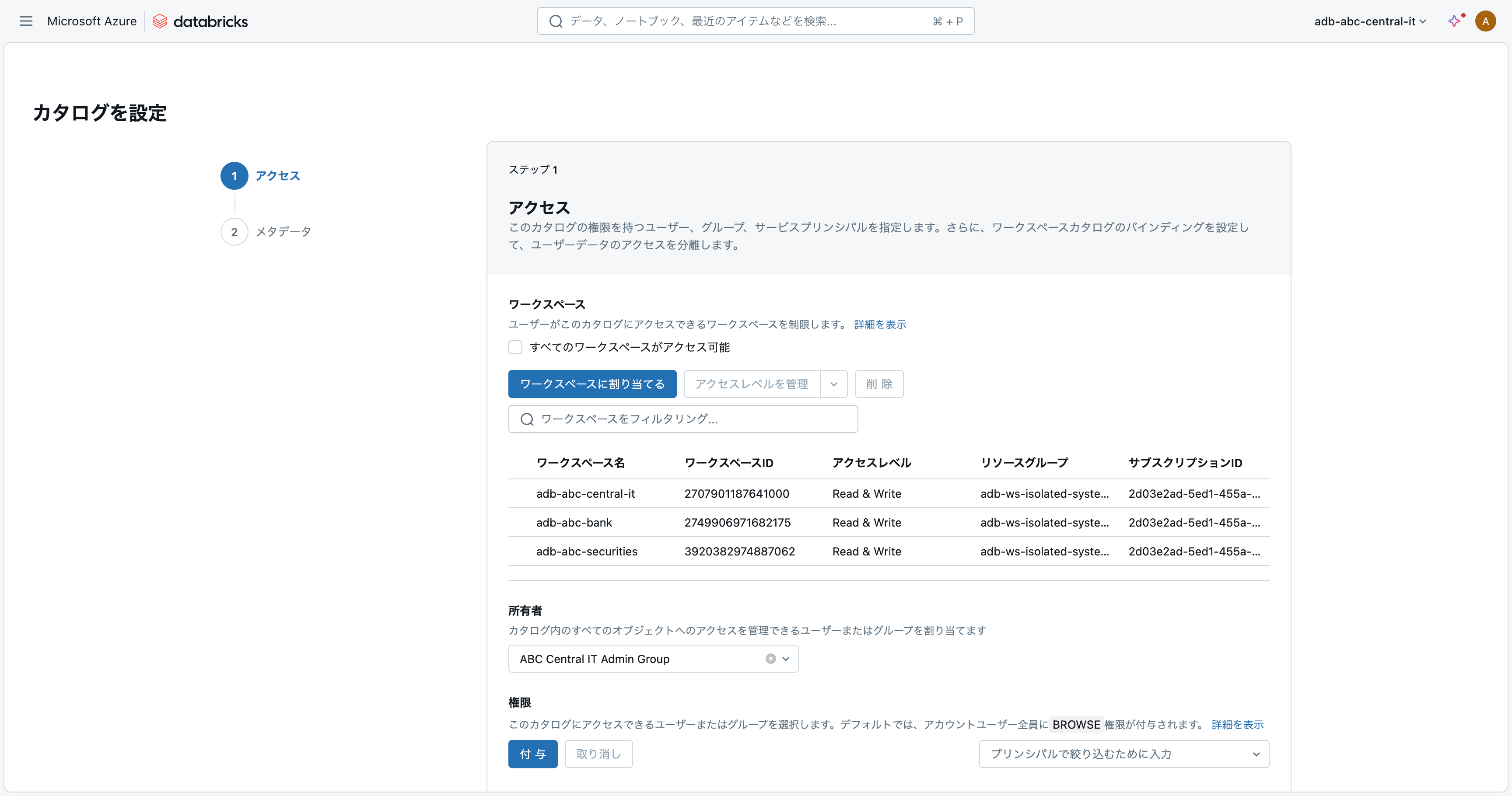Image resolution: width=1512 pixels, height=796 pixels.
Task: Clear the ABC Central IT Admin Group owner
Action: 770,659
